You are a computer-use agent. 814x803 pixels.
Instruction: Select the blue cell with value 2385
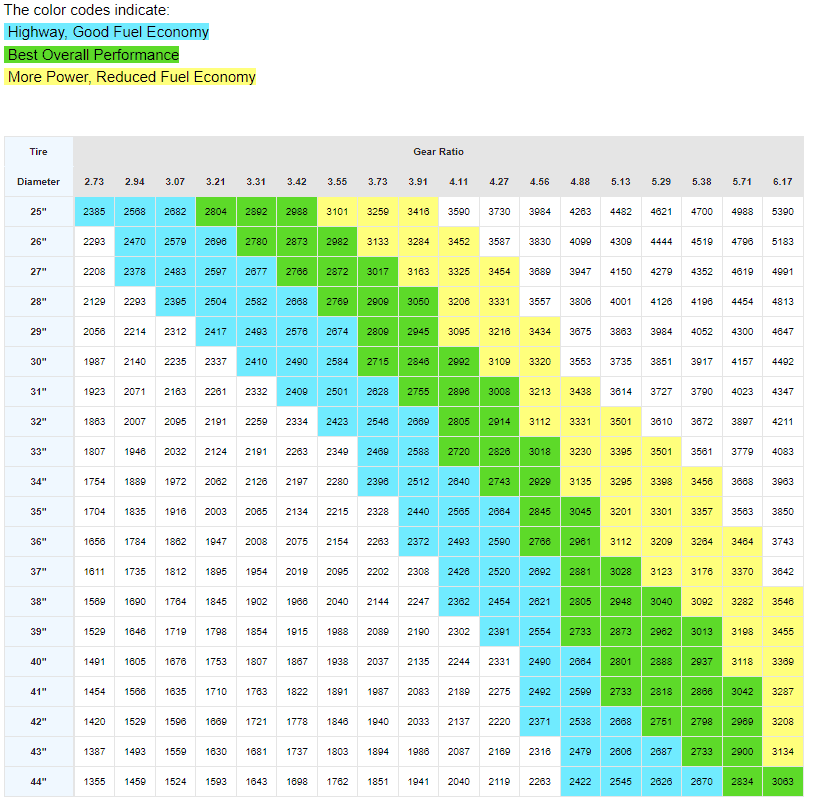[94, 212]
